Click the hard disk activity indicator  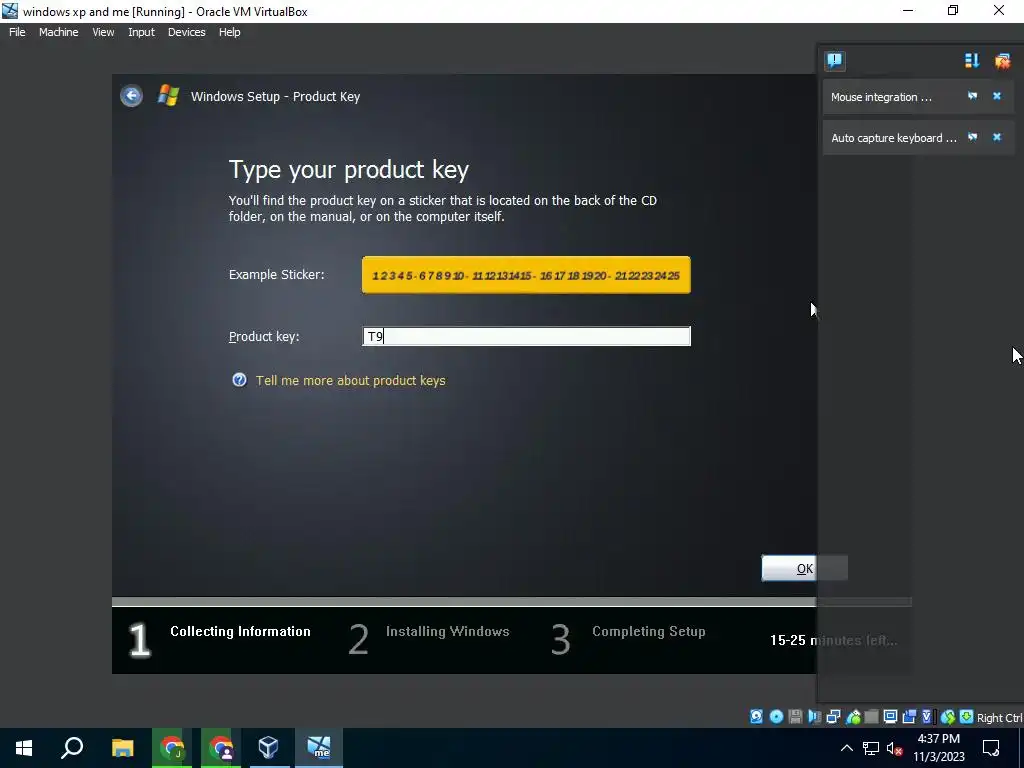pyautogui.click(x=756, y=716)
